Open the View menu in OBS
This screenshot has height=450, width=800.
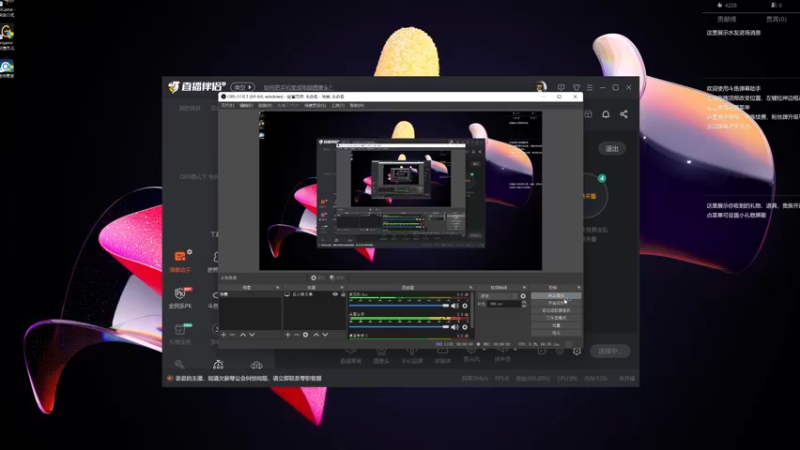(x=265, y=106)
